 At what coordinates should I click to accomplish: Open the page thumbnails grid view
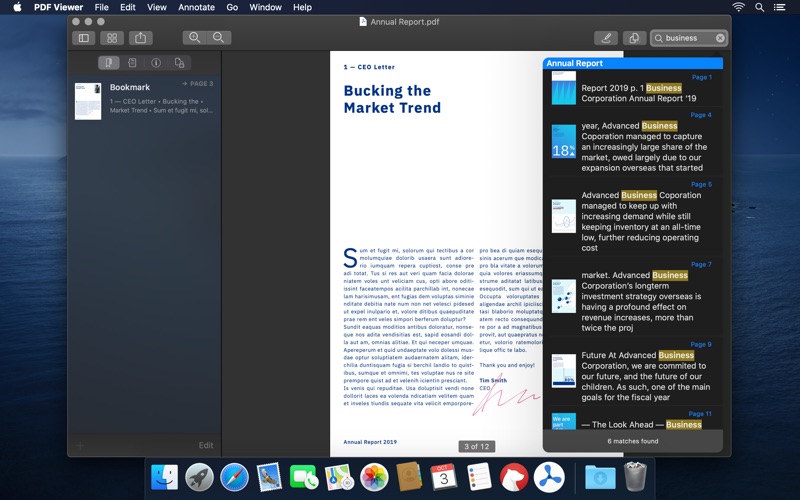(112, 38)
